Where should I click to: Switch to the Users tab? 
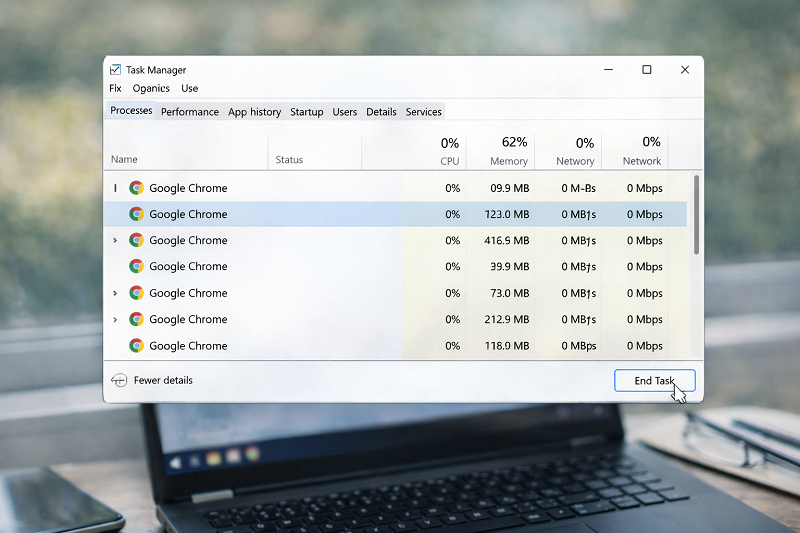[345, 112]
